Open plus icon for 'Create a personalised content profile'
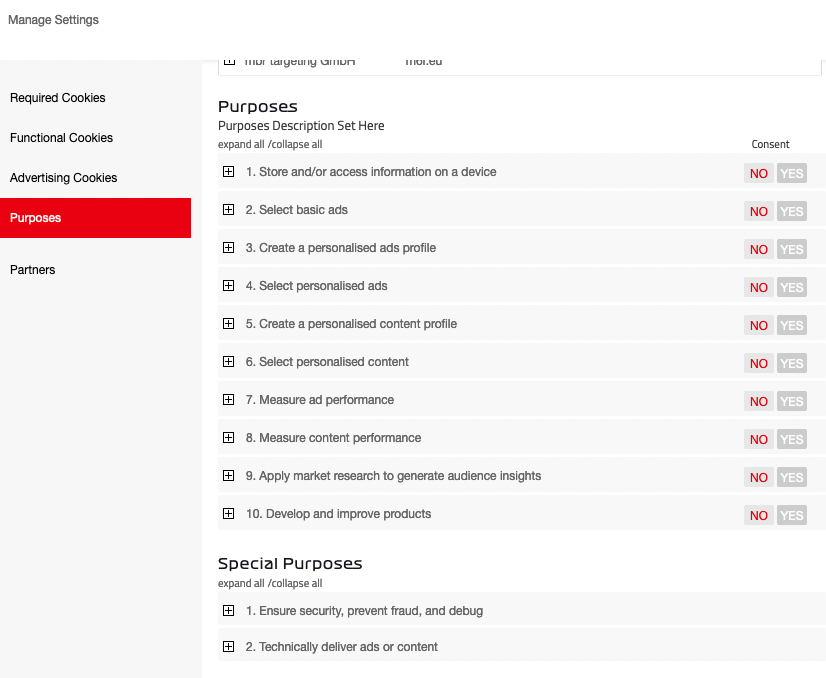The height and width of the screenshot is (678, 826). (x=228, y=324)
